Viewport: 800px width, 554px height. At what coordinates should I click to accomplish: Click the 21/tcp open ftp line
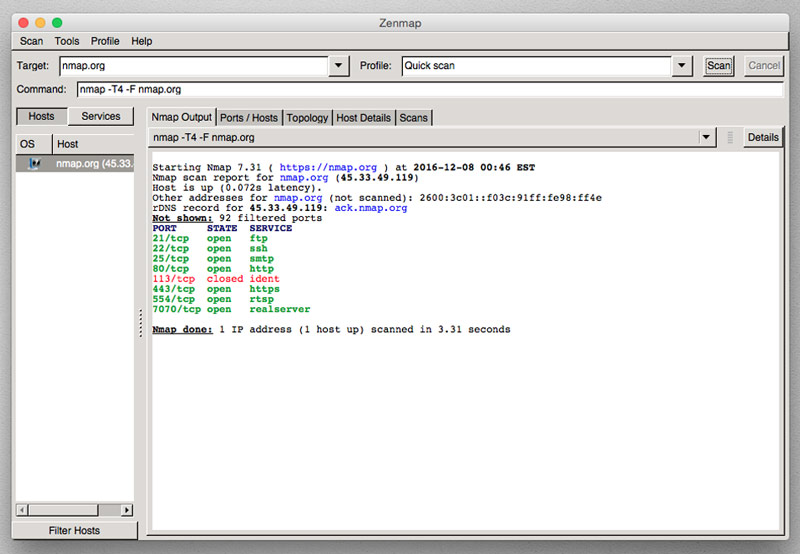[x=210, y=238]
